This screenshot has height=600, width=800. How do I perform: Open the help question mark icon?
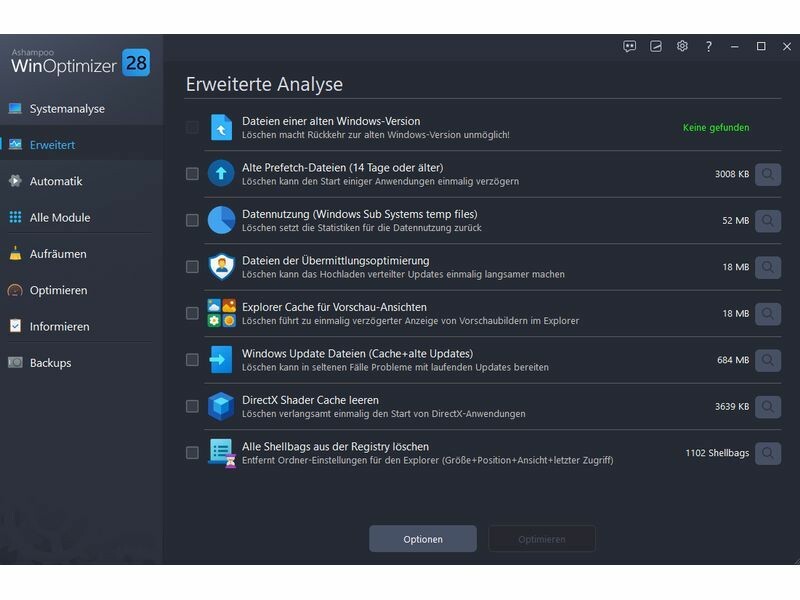pos(709,46)
